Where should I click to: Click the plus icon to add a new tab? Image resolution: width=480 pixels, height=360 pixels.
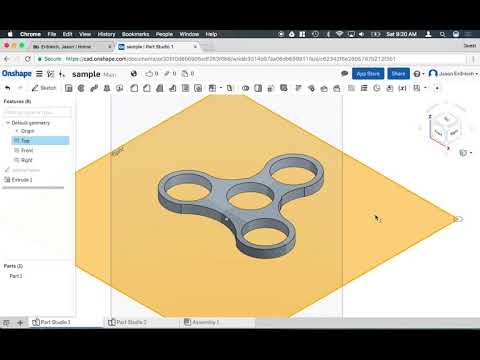20,322
